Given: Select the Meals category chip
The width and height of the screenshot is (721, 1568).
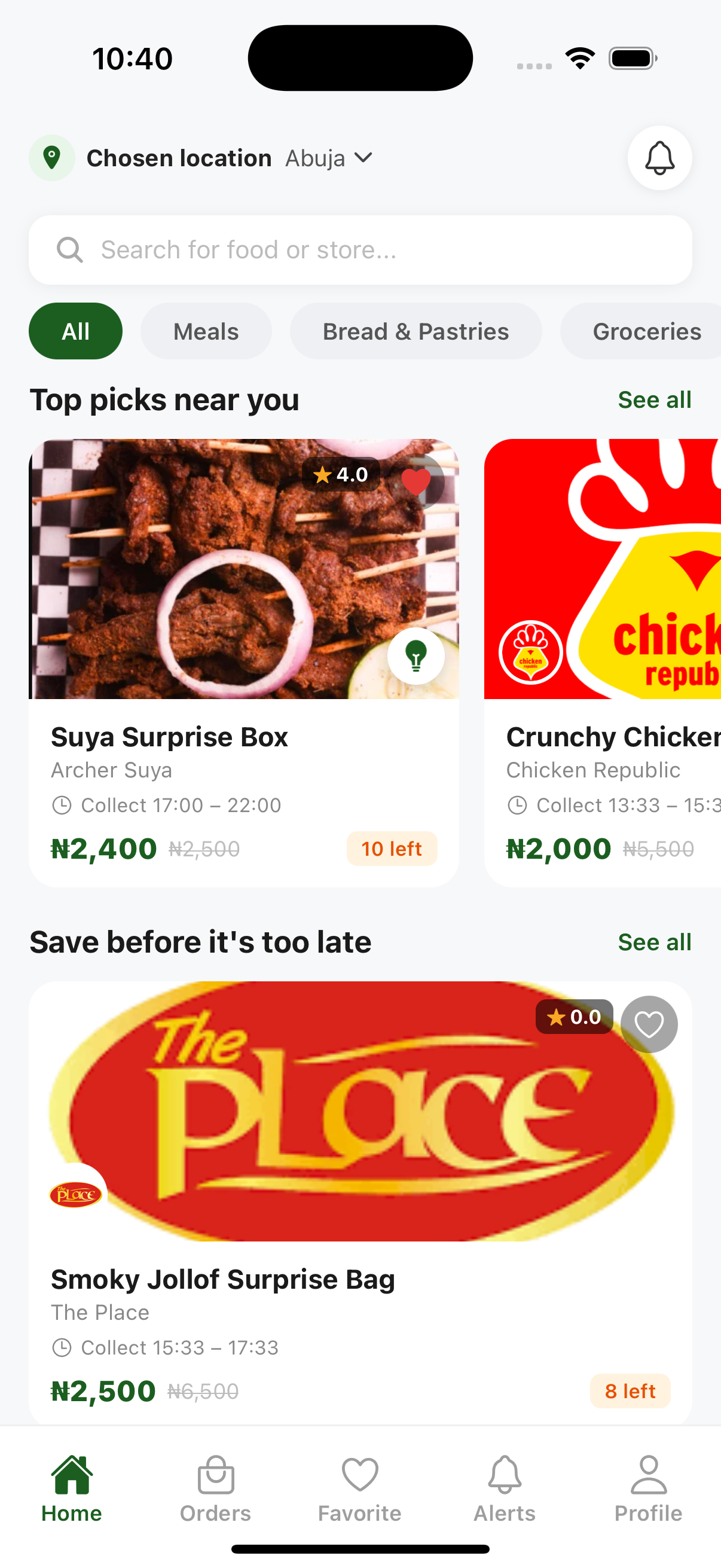Looking at the screenshot, I should pos(206,331).
